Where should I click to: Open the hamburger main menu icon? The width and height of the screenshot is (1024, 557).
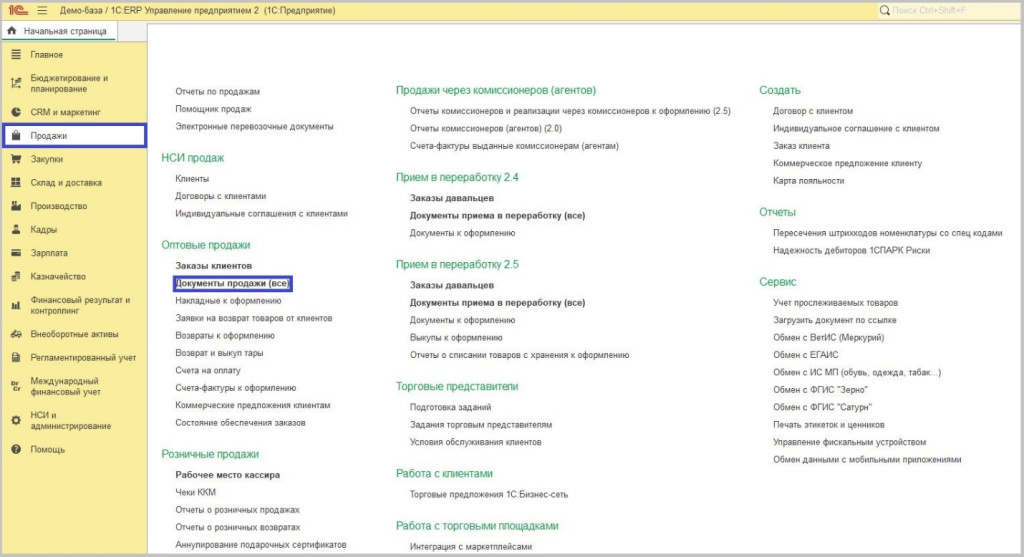pos(42,10)
